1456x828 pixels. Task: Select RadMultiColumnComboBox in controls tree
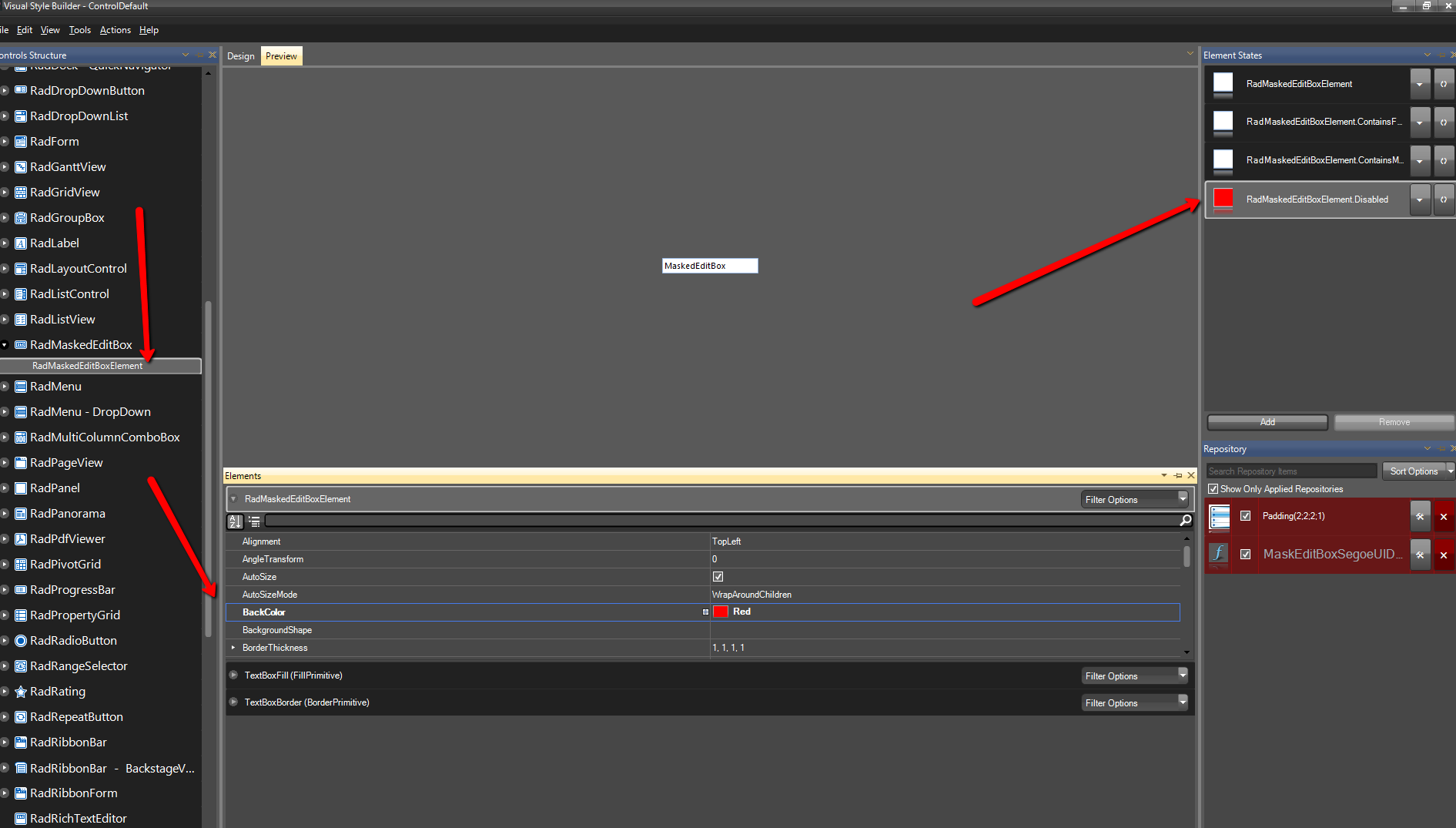[105, 437]
